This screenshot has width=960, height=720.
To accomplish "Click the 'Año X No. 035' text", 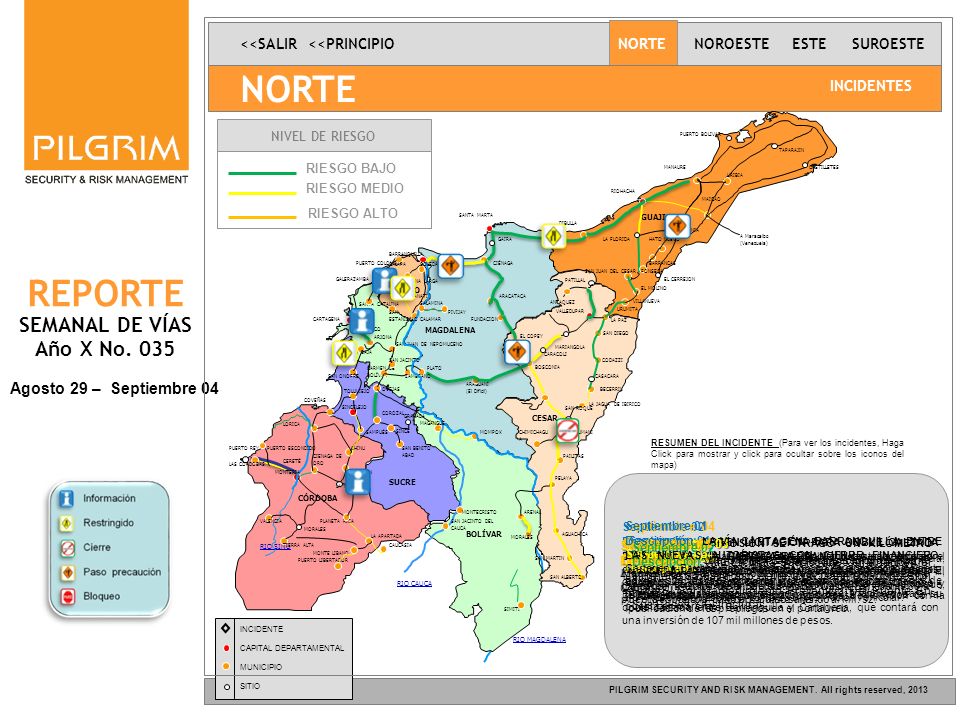I will [x=105, y=349].
